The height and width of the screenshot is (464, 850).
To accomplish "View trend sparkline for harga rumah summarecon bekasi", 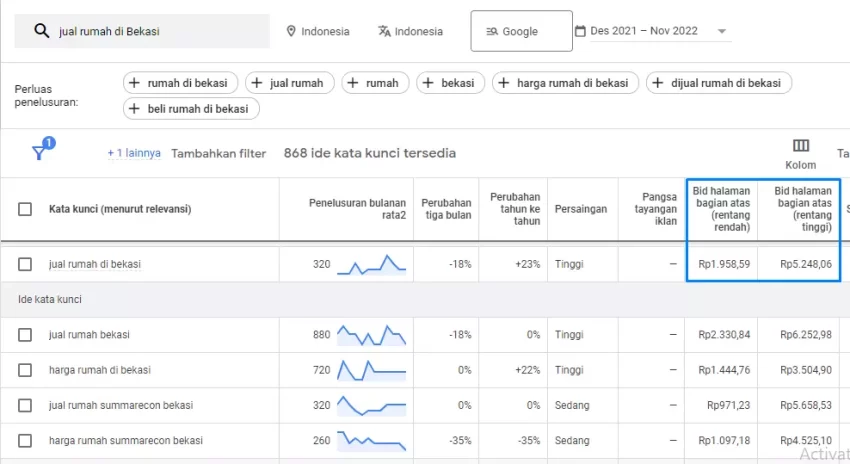I will 371,441.
